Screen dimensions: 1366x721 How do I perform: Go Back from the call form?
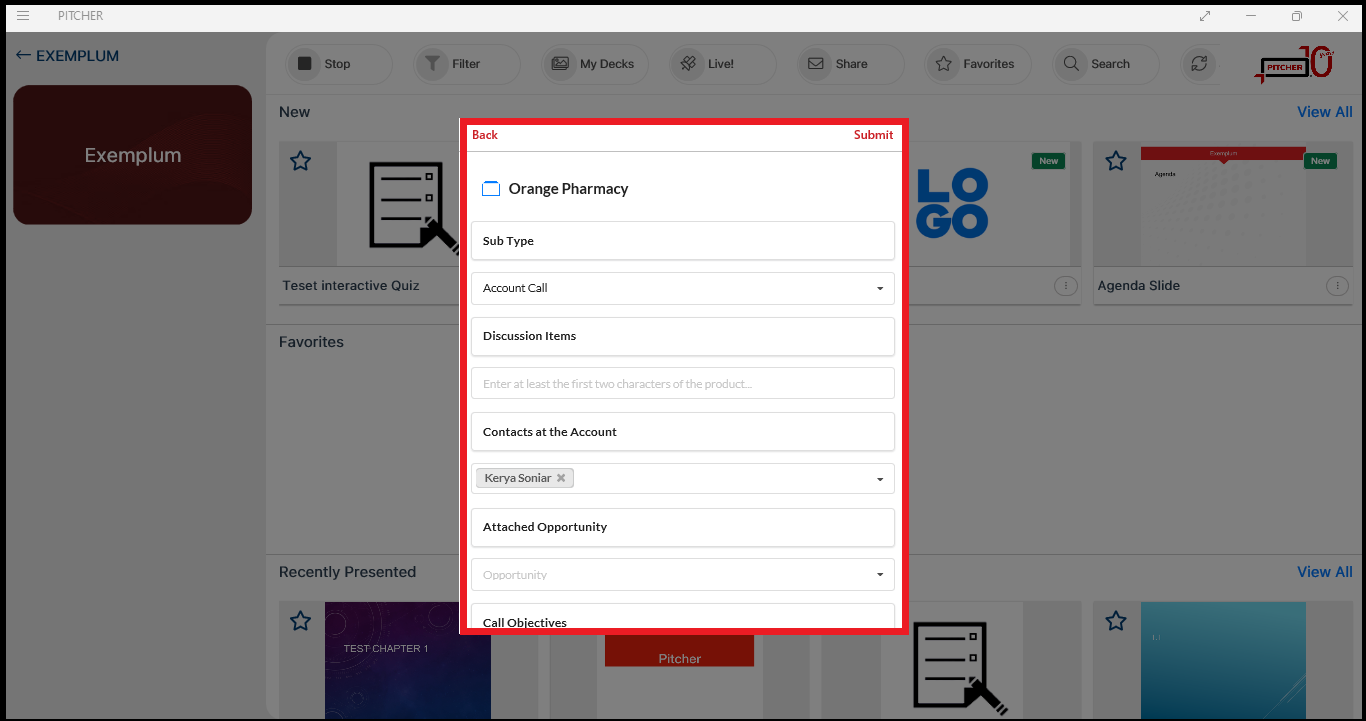coord(485,135)
